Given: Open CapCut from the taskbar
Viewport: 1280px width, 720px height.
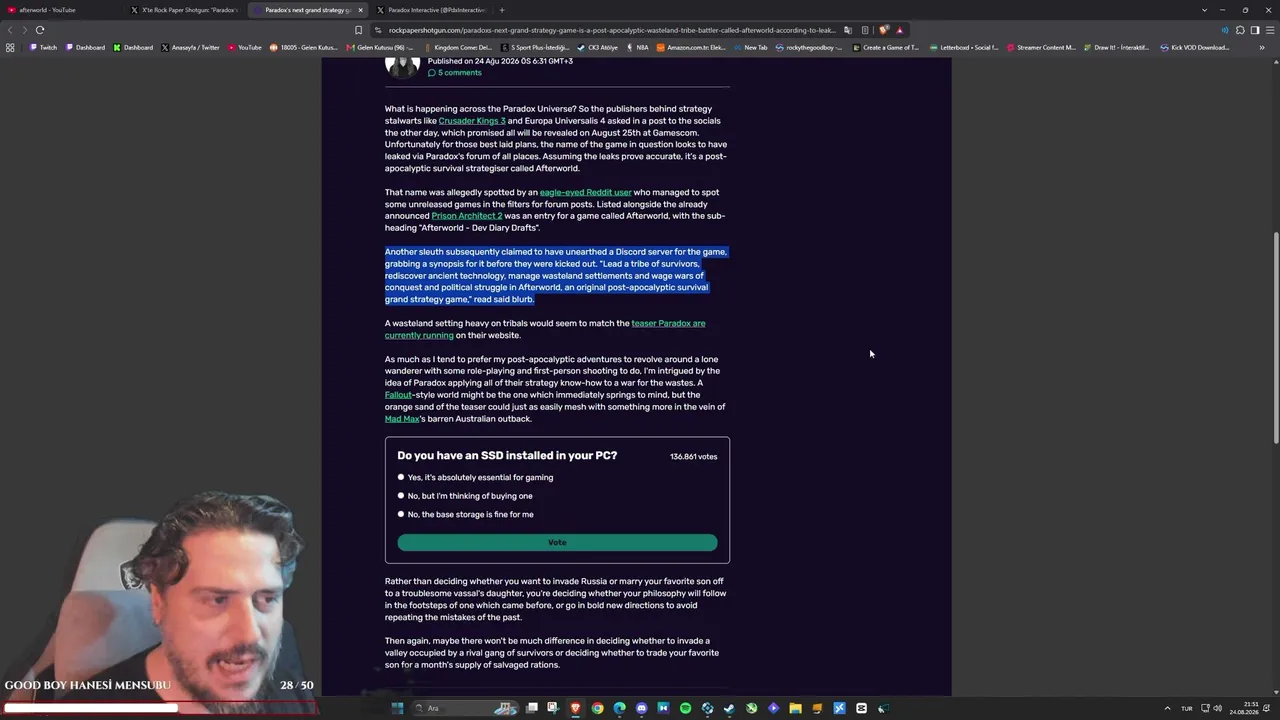Looking at the screenshot, I should pos(861,708).
